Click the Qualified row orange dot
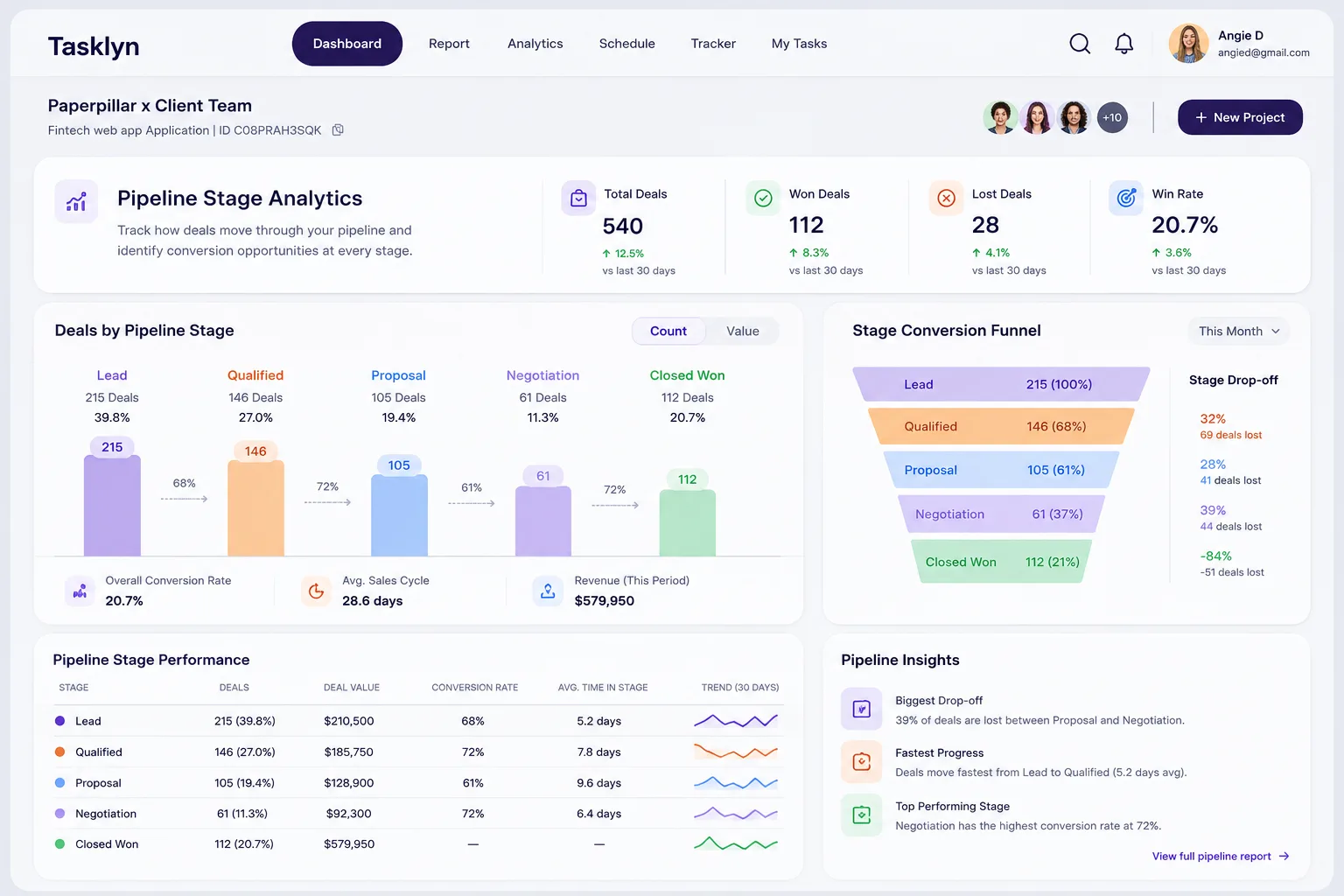The image size is (1344, 896). (59, 752)
